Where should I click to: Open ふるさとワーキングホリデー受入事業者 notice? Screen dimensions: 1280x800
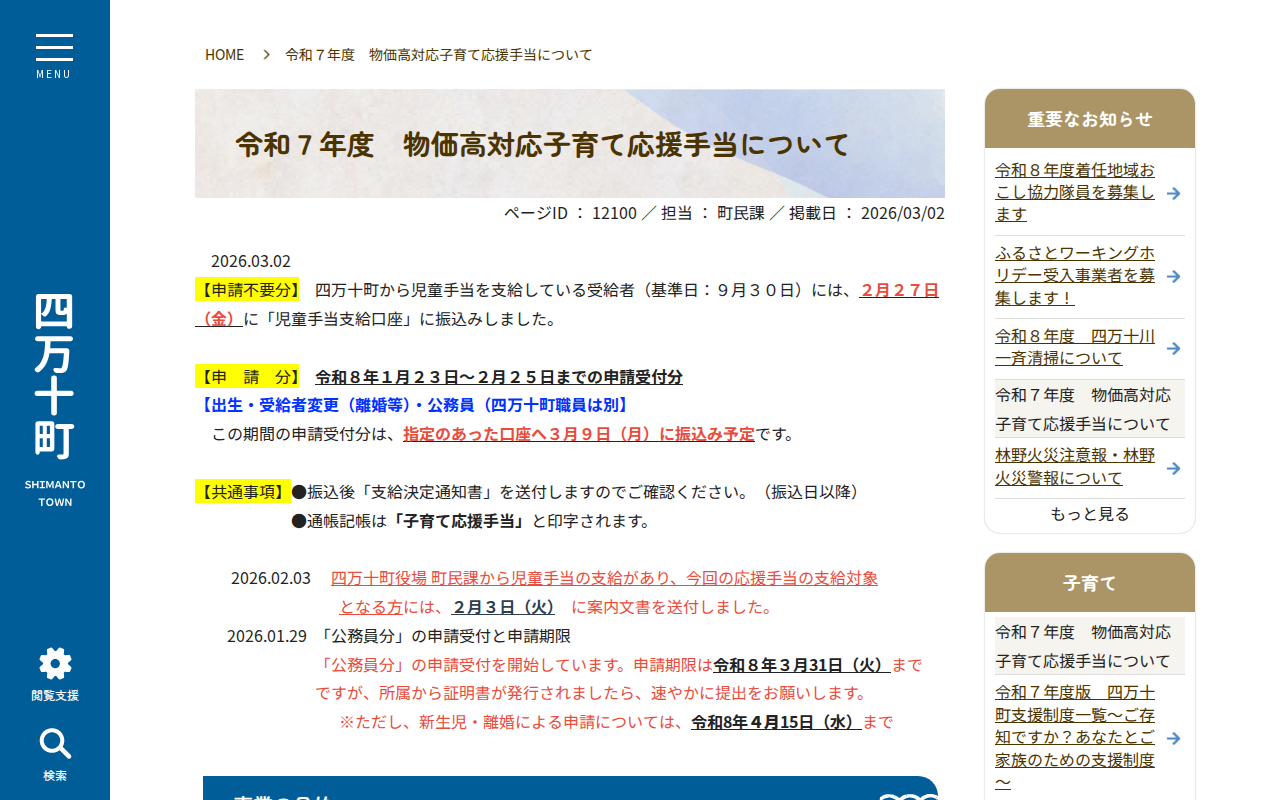[x=1075, y=275]
